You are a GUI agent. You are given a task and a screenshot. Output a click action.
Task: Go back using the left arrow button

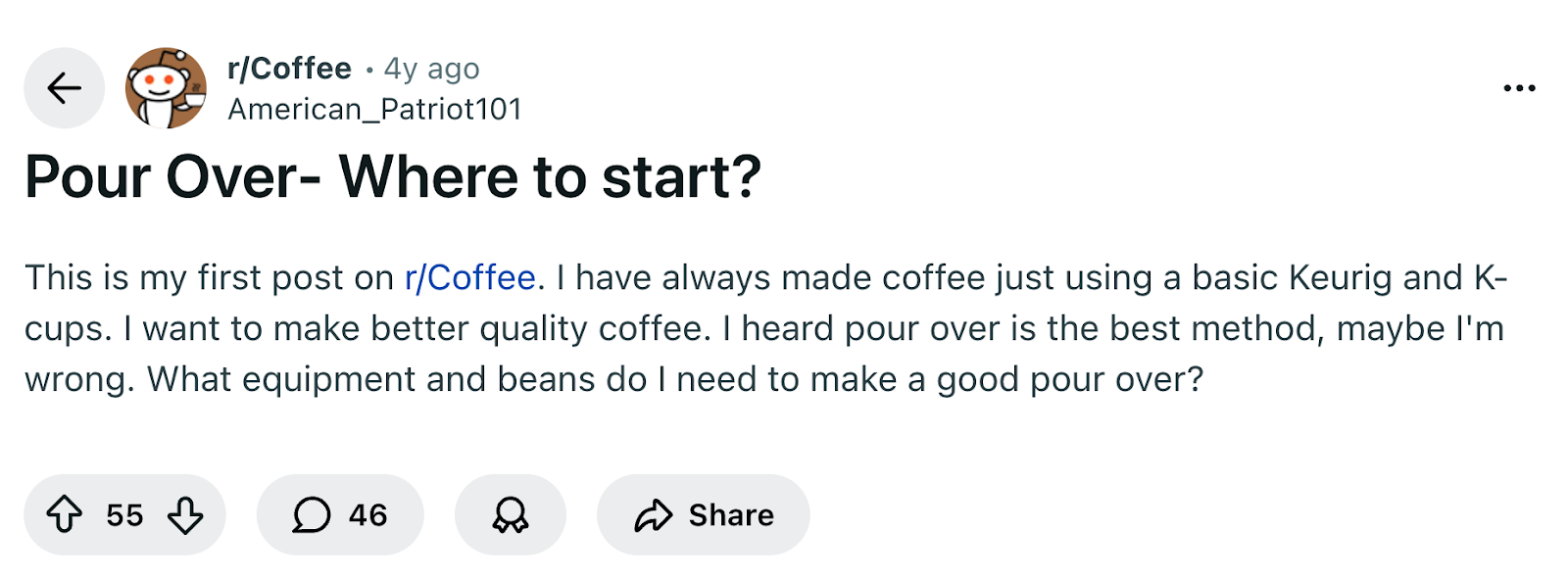(x=64, y=88)
